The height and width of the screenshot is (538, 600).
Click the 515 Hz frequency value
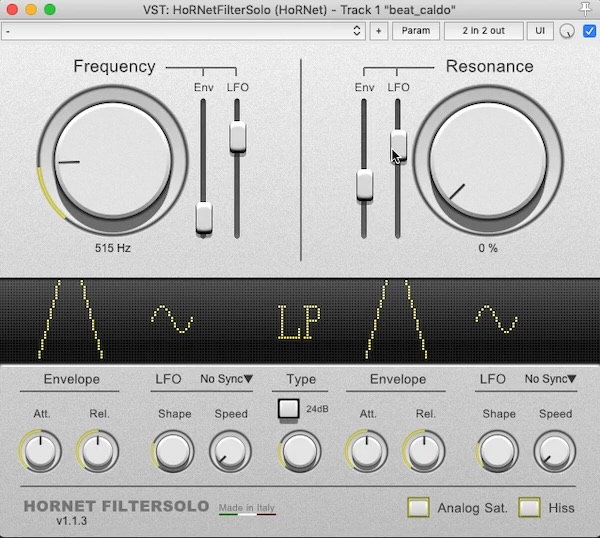click(113, 248)
